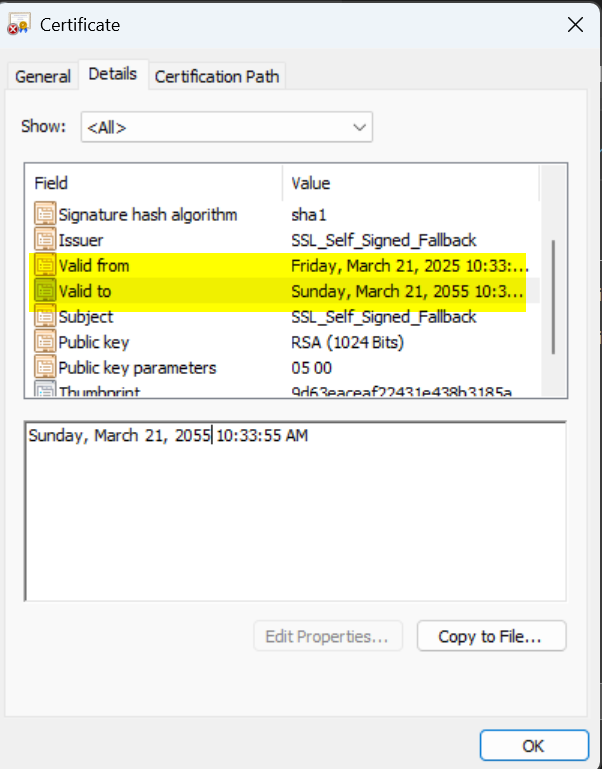The height and width of the screenshot is (769, 602).
Task: Click the Valid from field icon
Action: [45, 265]
